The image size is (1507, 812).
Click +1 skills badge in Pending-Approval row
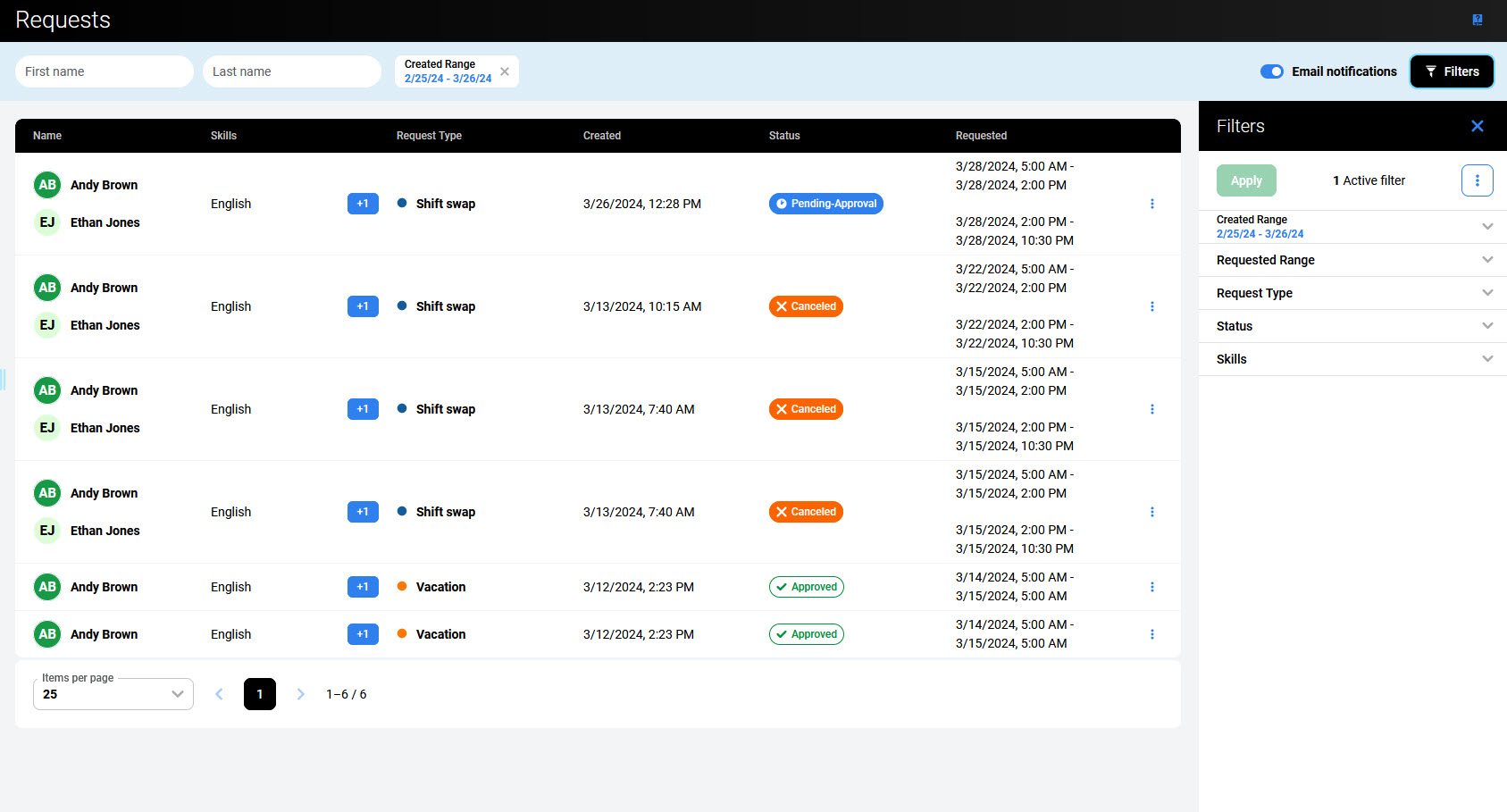coord(363,204)
